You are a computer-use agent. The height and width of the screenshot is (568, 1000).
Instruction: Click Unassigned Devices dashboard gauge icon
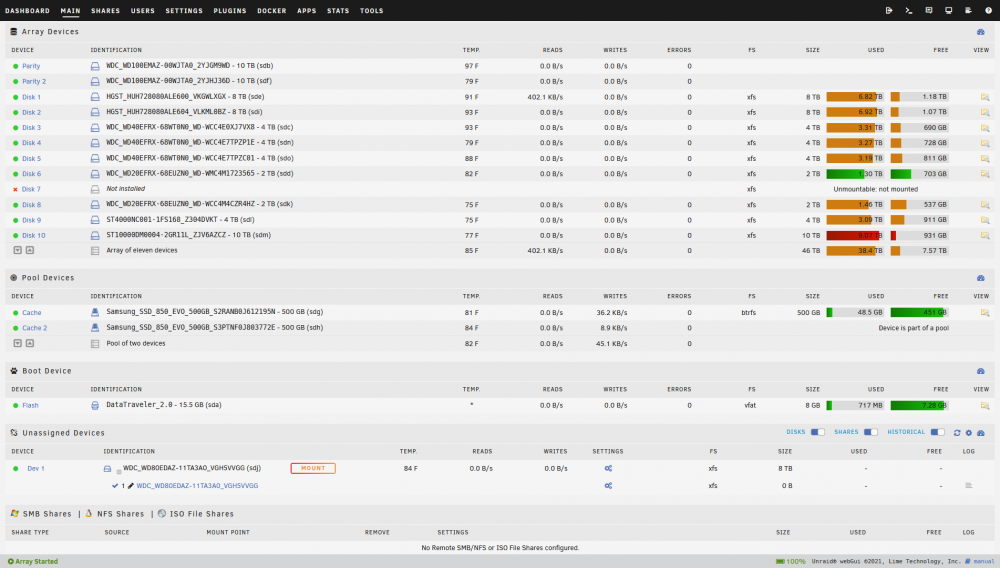click(x=981, y=433)
